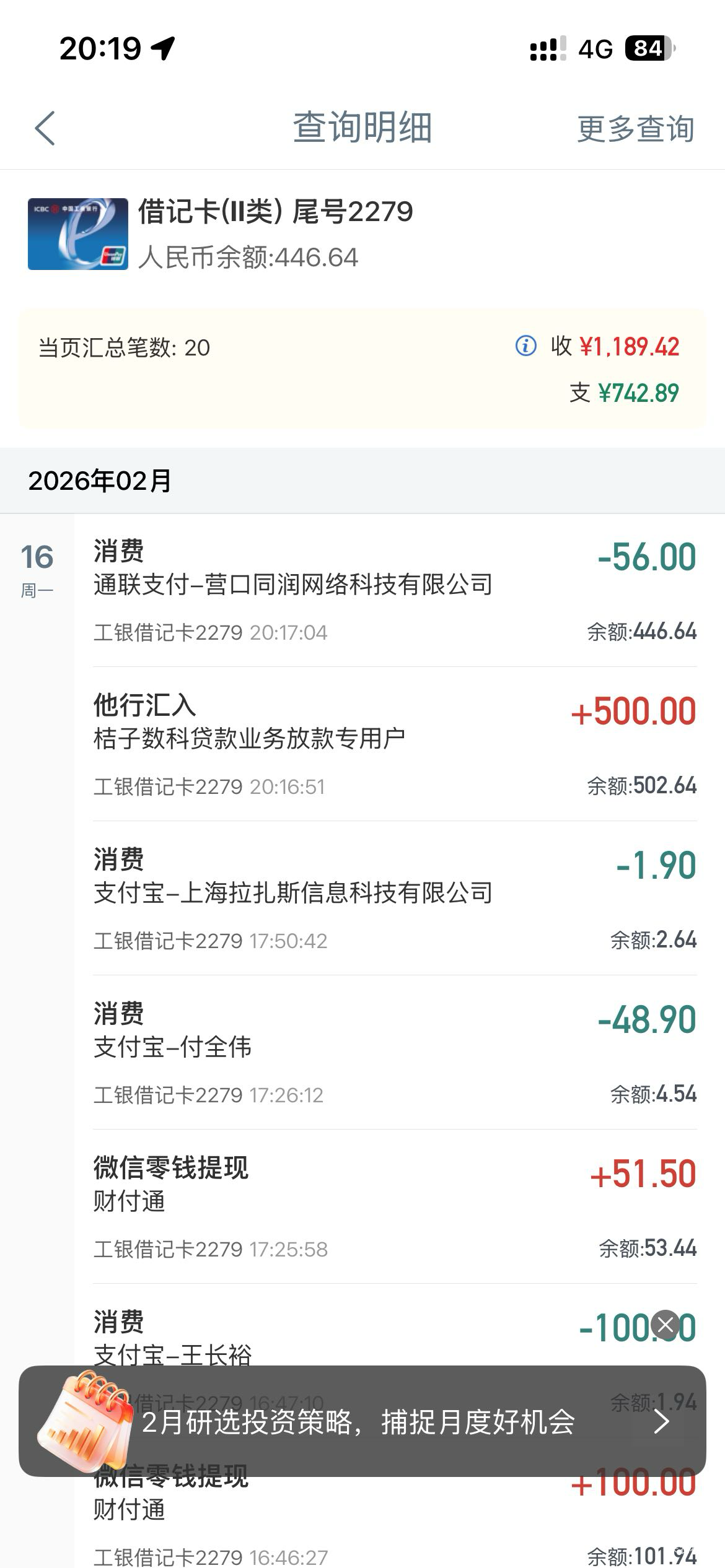
Task: Expand banner with right chevron arrow
Action: [661, 1421]
